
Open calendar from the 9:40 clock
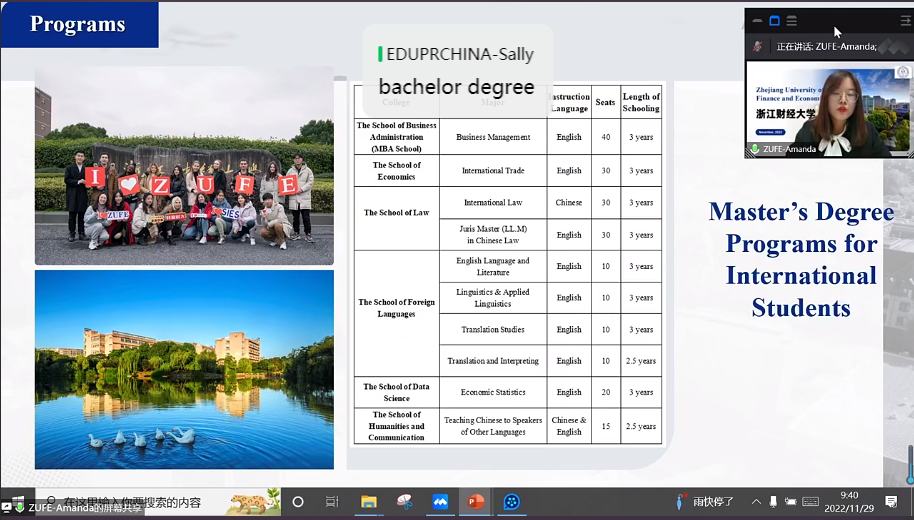(x=848, y=502)
